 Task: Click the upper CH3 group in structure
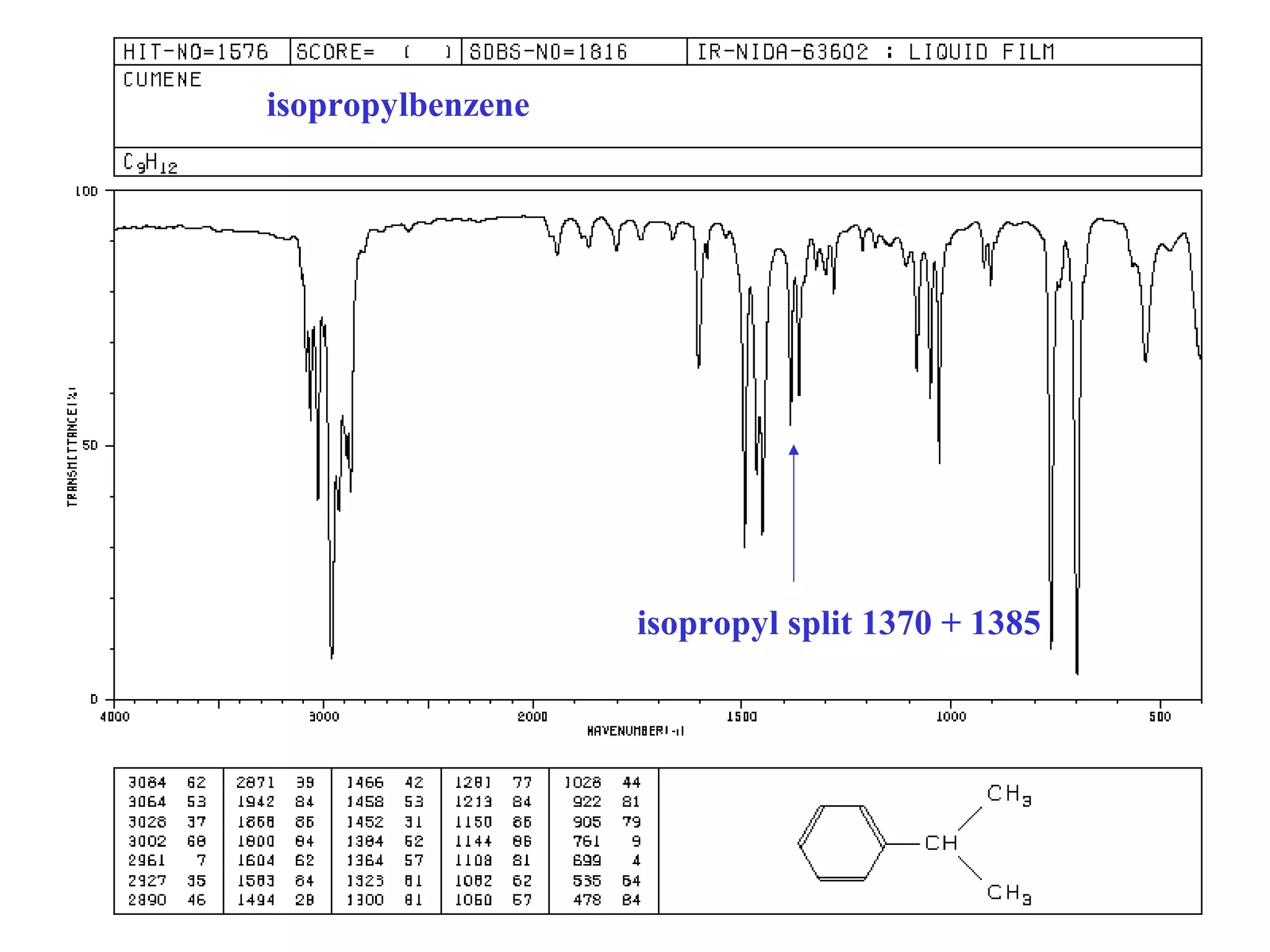tap(1009, 794)
